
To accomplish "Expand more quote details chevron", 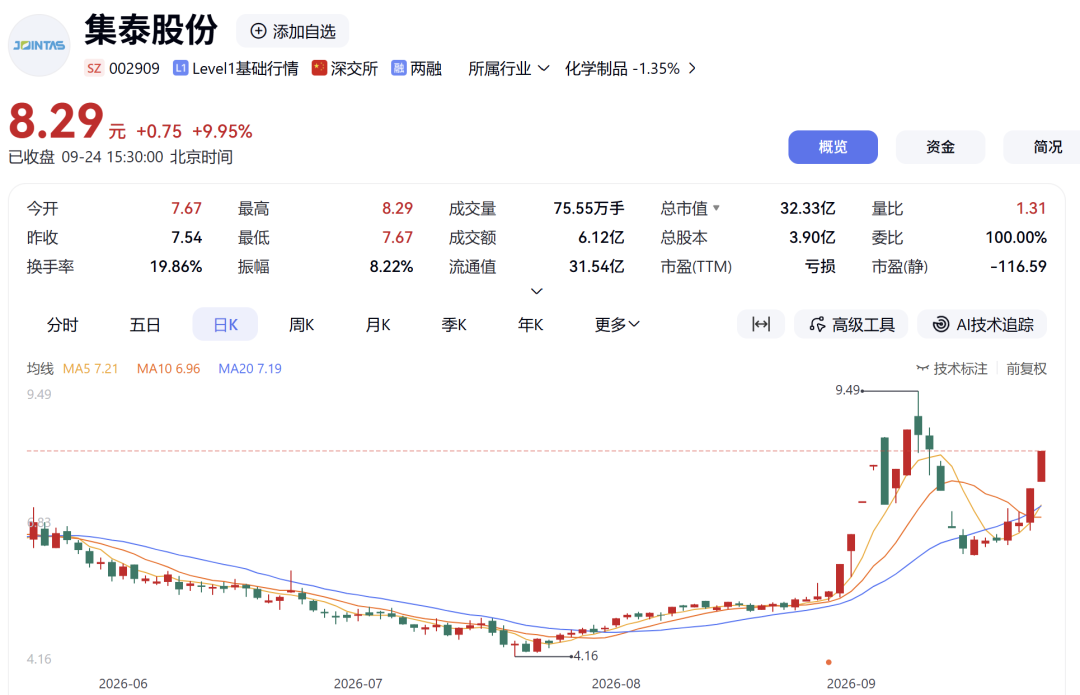I will coord(537,291).
